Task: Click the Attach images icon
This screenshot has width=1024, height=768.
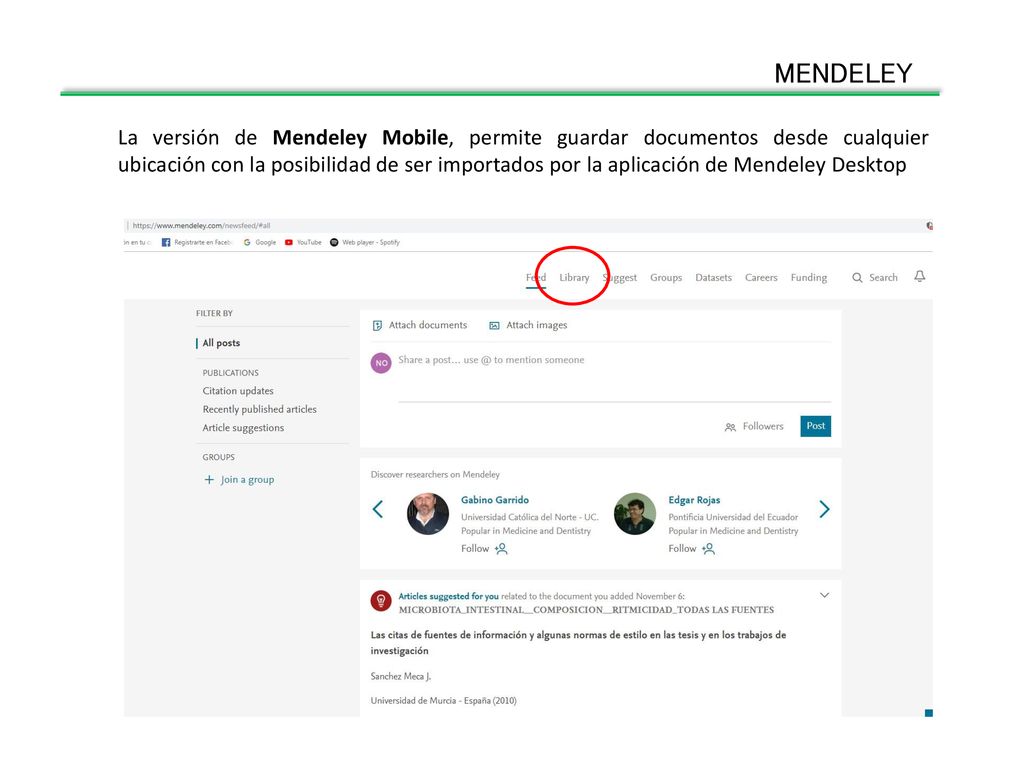Action: point(494,325)
